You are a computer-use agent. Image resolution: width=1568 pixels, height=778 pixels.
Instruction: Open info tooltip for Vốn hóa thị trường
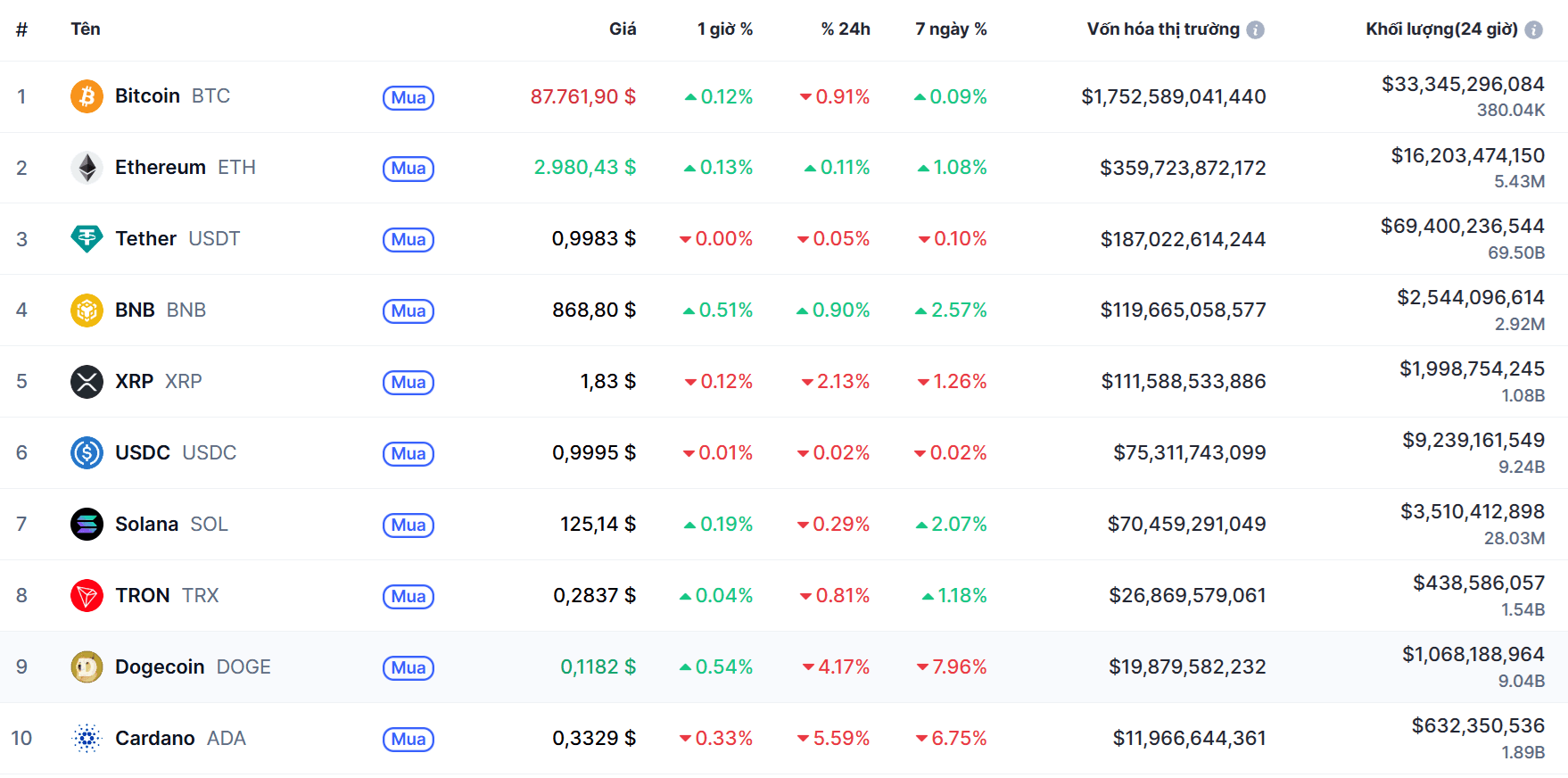click(x=1255, y=30)
